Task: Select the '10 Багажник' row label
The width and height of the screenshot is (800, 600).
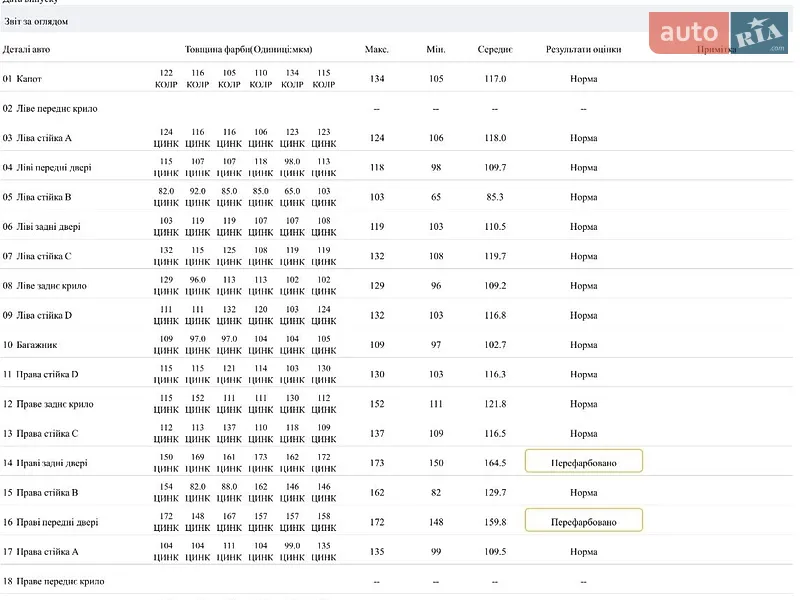Action: (x=30, y=345)
